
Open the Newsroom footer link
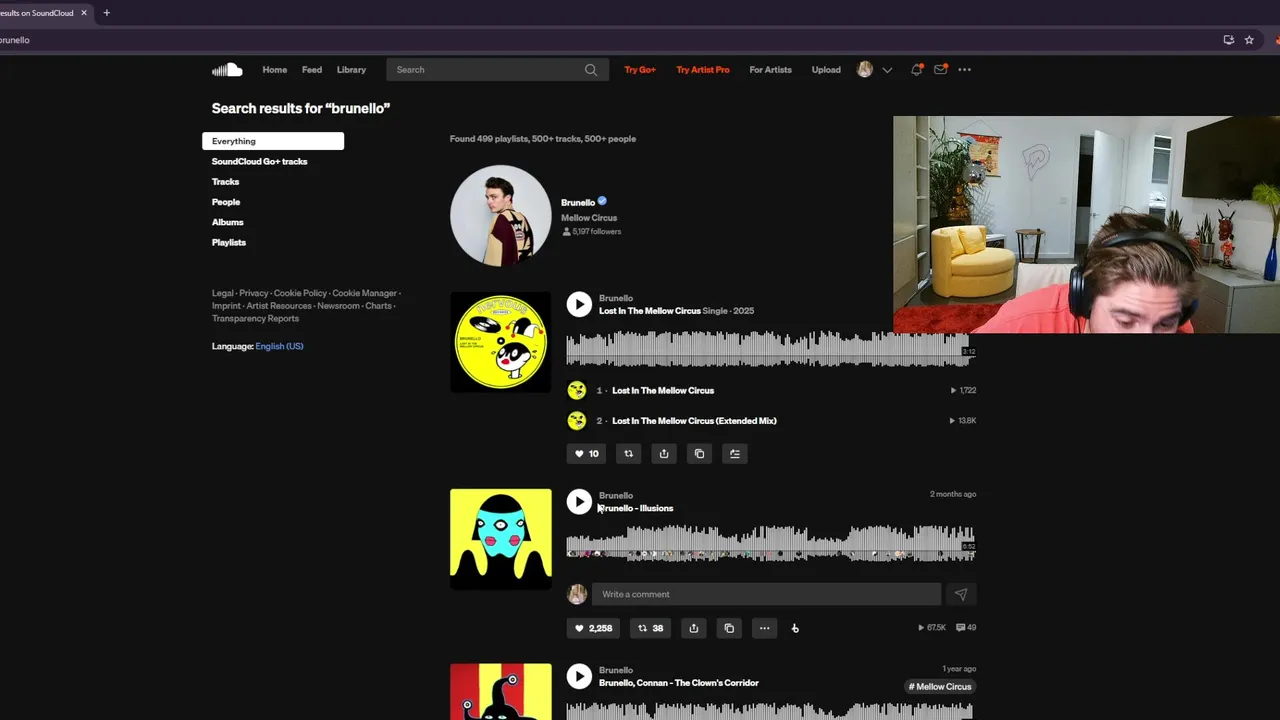[x=338, y=306]
